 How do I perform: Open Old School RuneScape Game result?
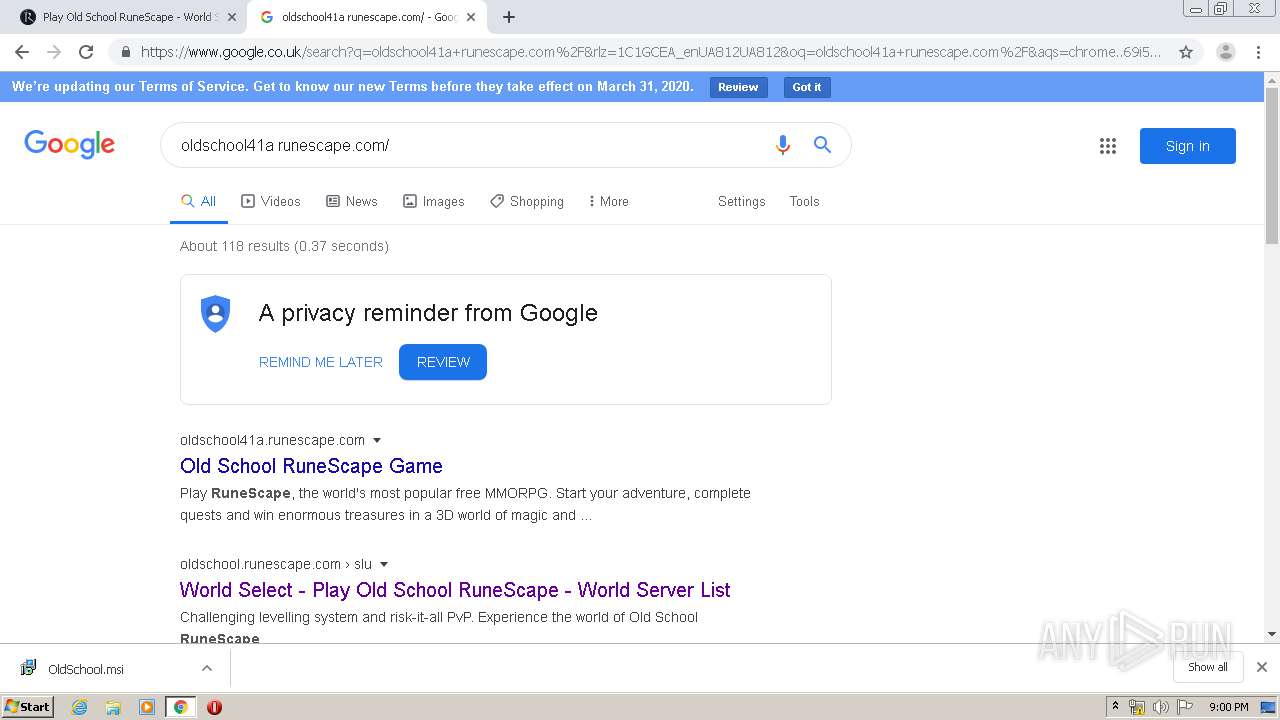[311, 466]
